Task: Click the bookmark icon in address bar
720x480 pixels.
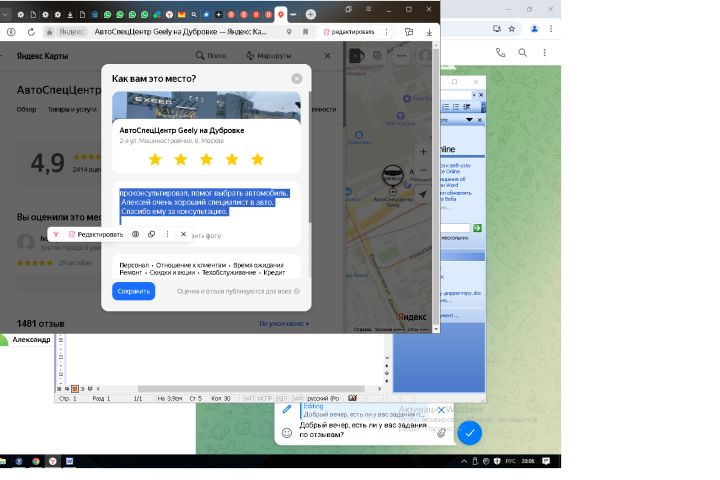Action: [x=305, y=32]
